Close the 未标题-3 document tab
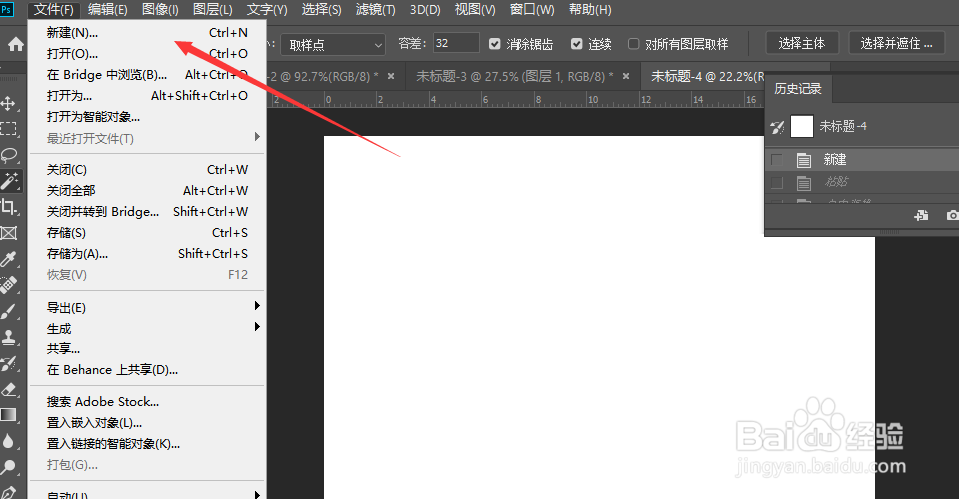Image resolution: width=959 pixels, height=499 pixels. pyautogui.click(x=626, y=76)
